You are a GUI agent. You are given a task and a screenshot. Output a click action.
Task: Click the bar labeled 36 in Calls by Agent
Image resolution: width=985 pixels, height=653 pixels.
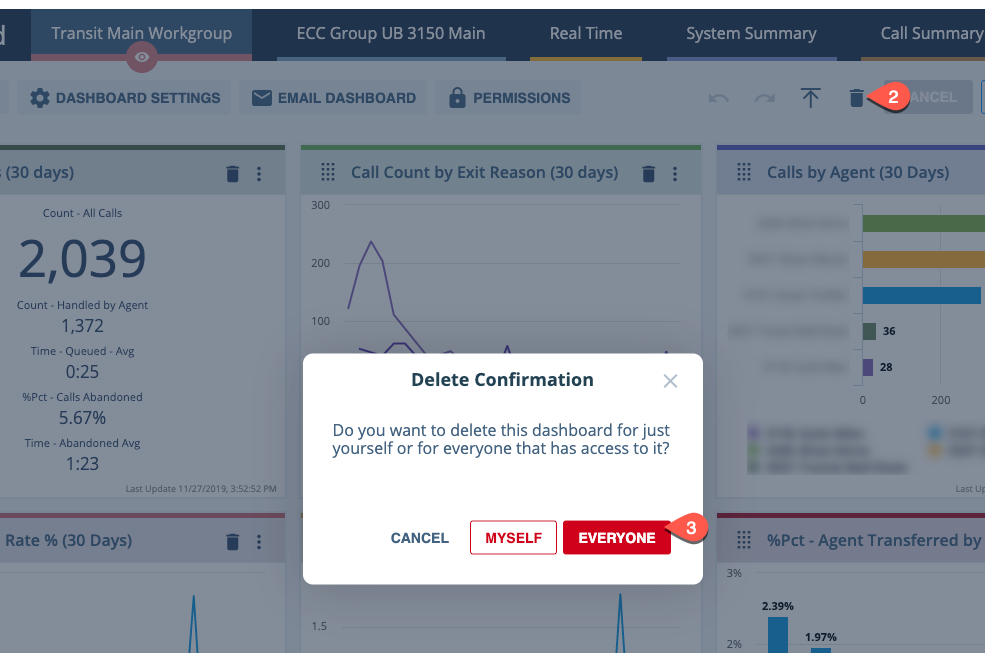869,331
